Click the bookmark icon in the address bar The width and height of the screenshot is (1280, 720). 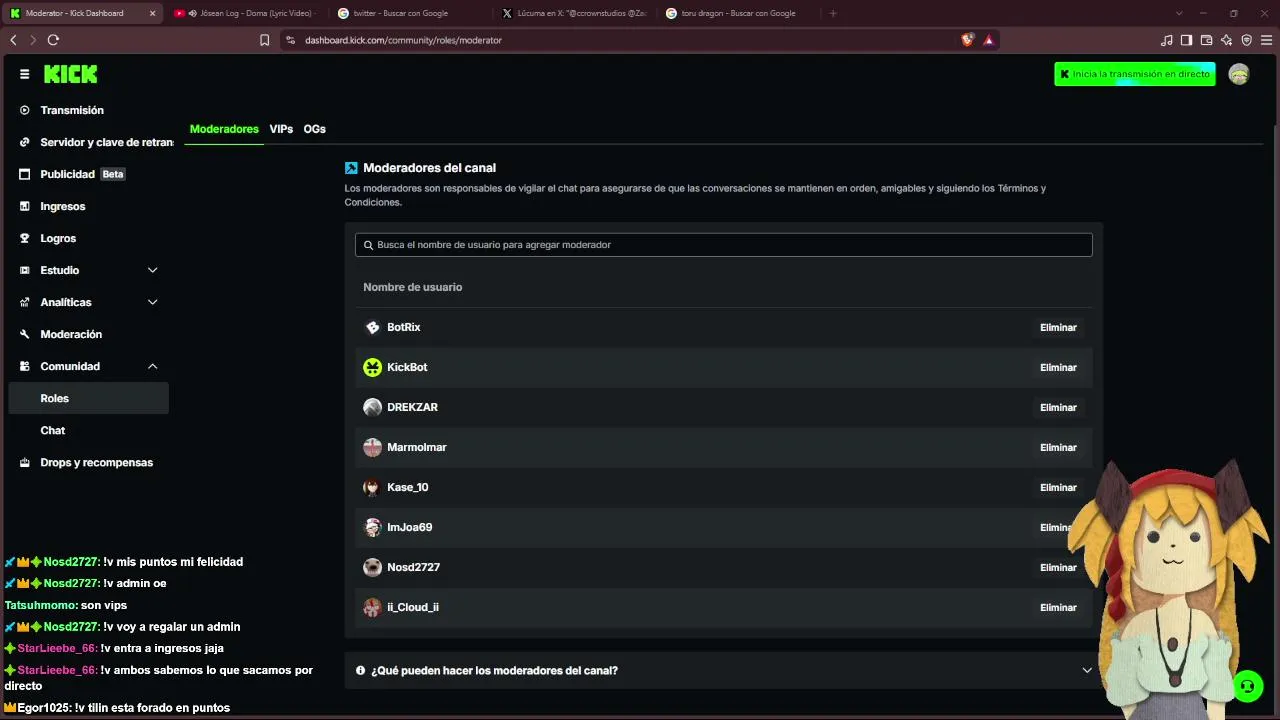(x=264, y=40)
